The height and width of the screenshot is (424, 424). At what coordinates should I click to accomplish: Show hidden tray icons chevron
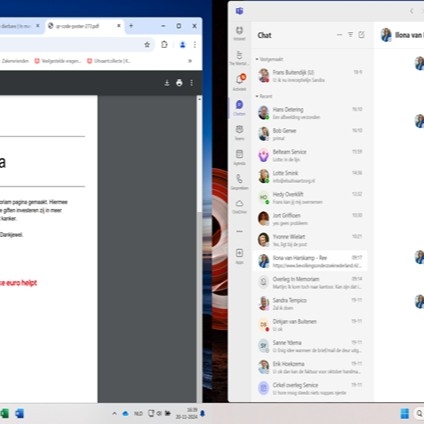point(114,414)
